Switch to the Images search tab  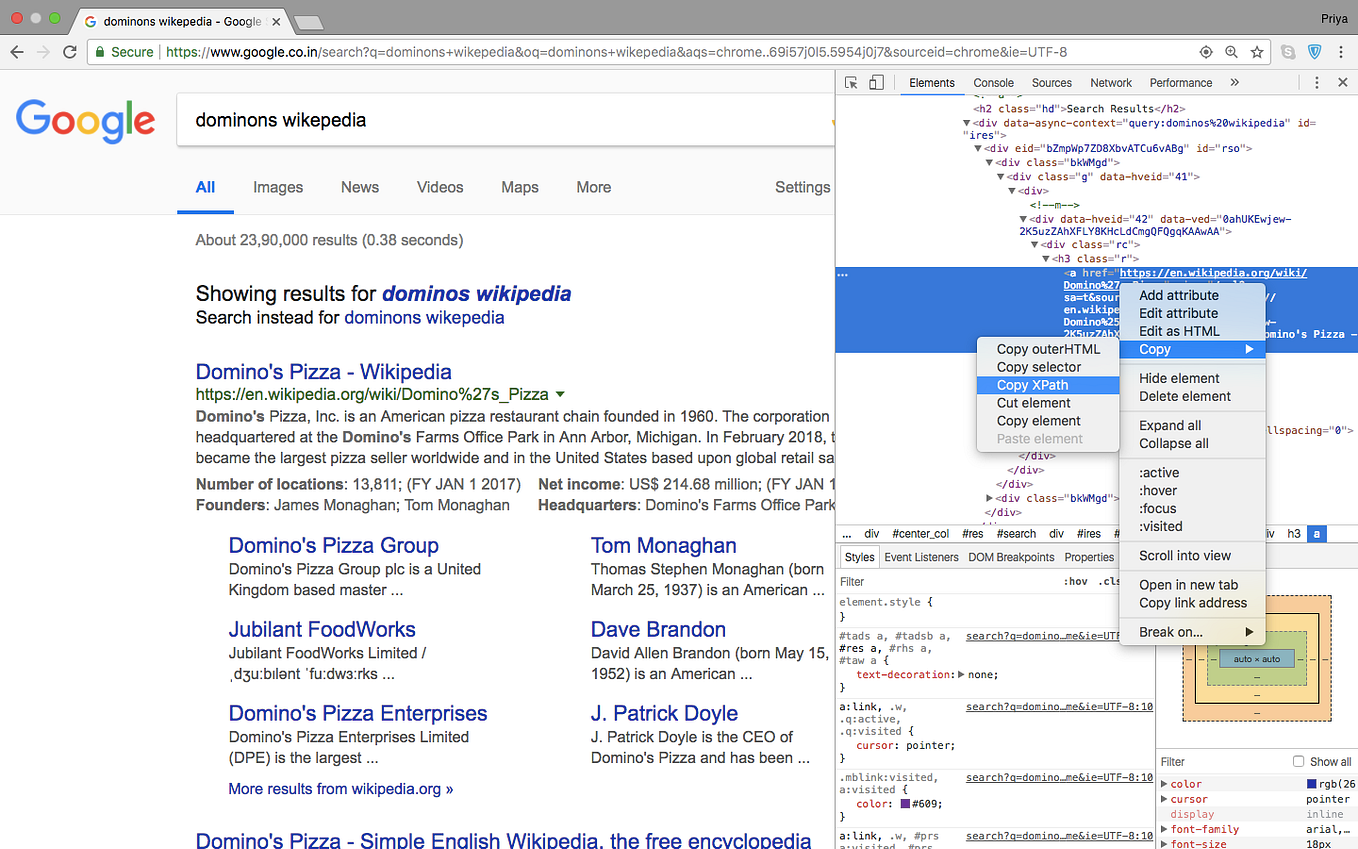pos(278,187)
